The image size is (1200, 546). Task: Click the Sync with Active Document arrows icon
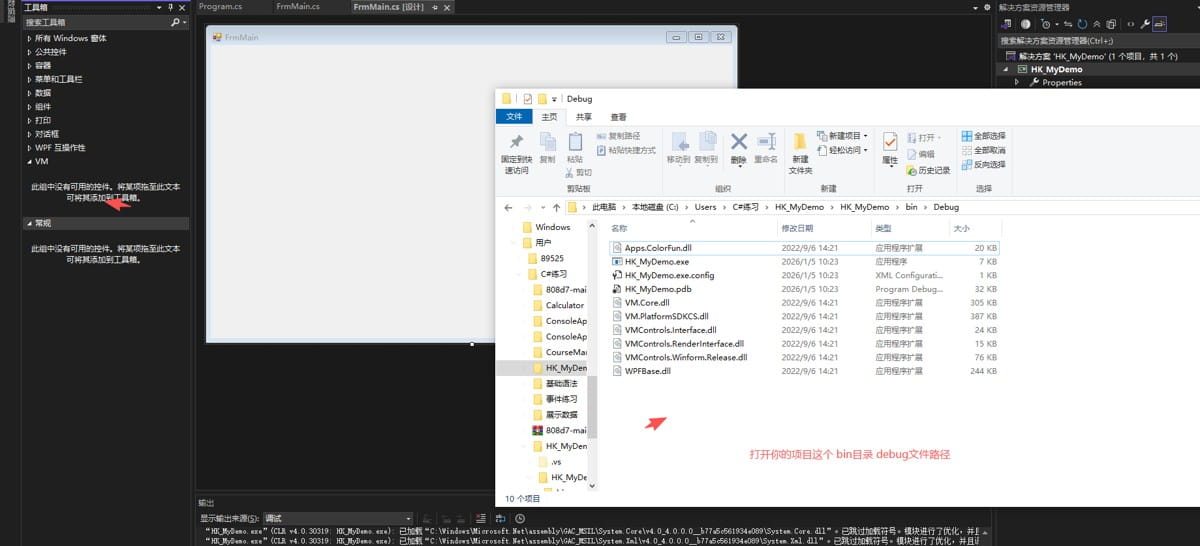(x=1067, y=23)
